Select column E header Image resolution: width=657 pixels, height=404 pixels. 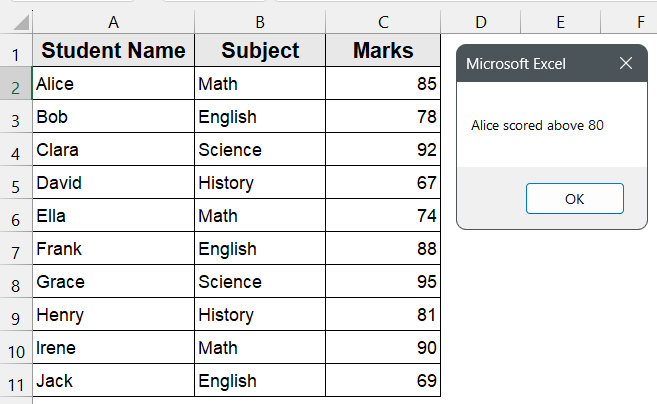[x=559, y=22]
